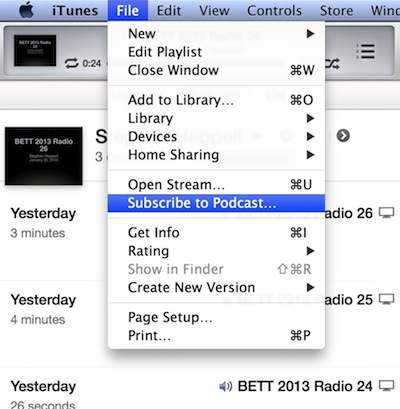
Task: Click the gray arrow next to podcast title
Action: point(343,136)
